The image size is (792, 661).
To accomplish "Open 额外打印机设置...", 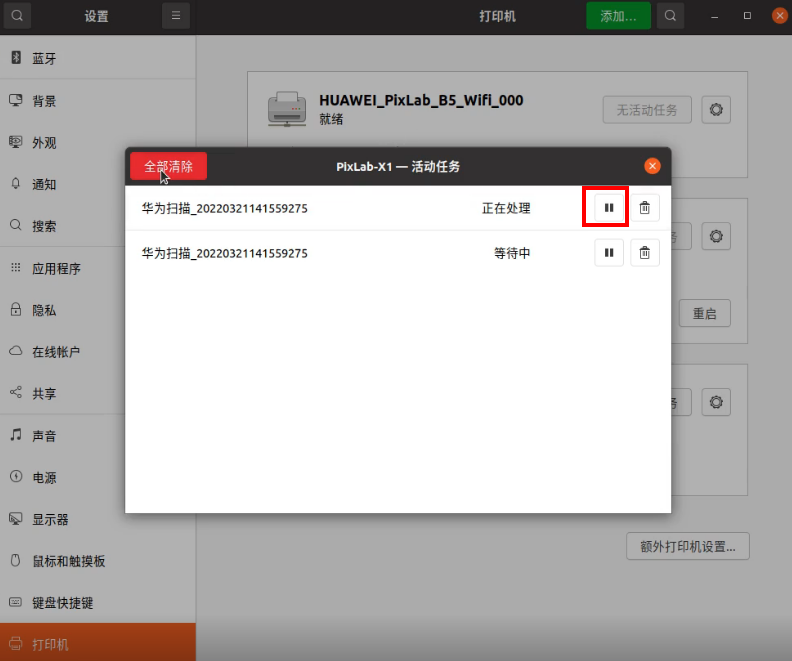I will (687, 546).
